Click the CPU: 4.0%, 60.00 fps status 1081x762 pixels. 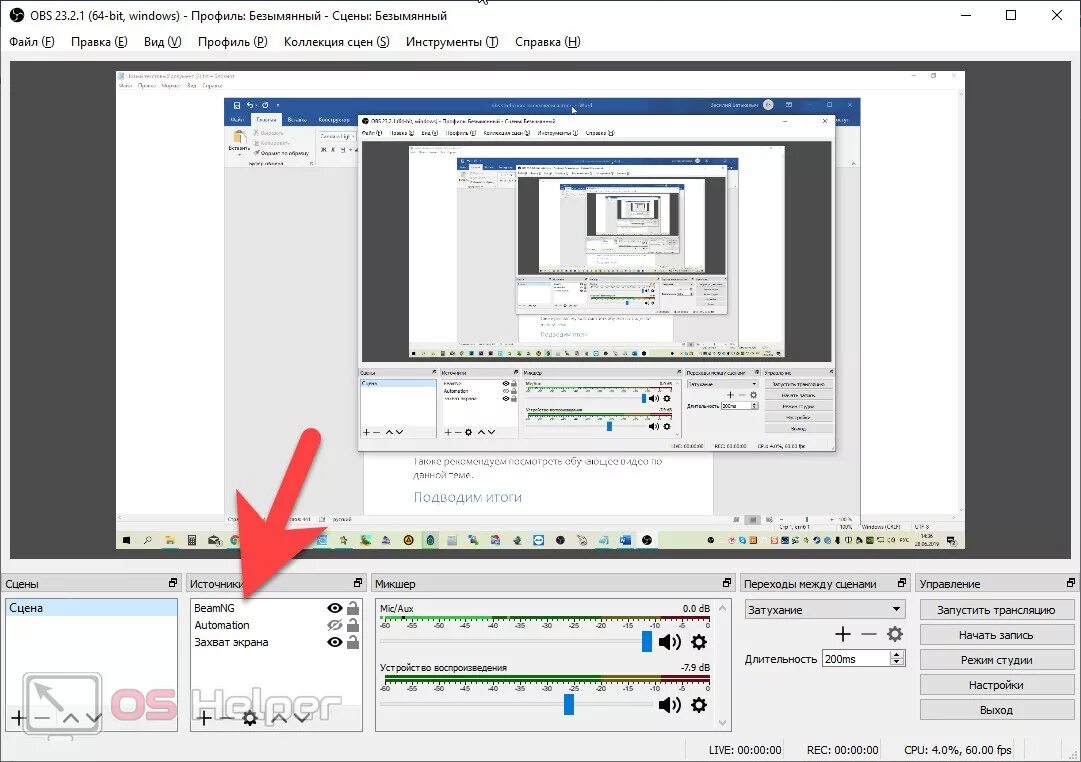[x=958, y=750]
